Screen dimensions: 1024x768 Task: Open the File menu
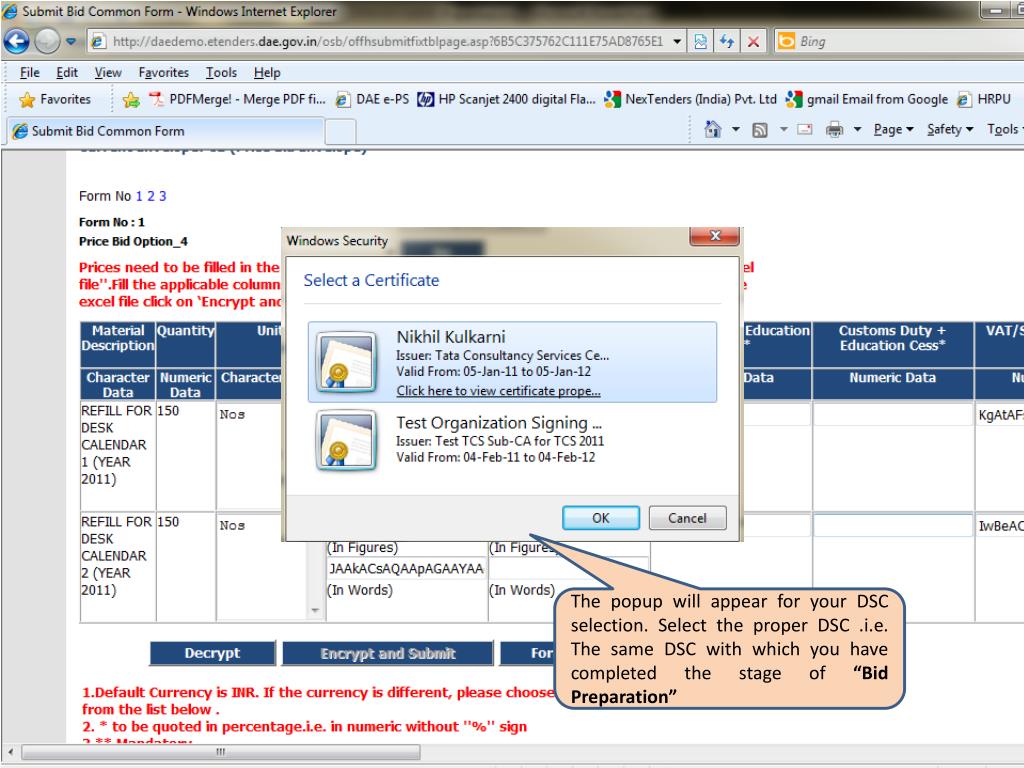tap(29, 72)
